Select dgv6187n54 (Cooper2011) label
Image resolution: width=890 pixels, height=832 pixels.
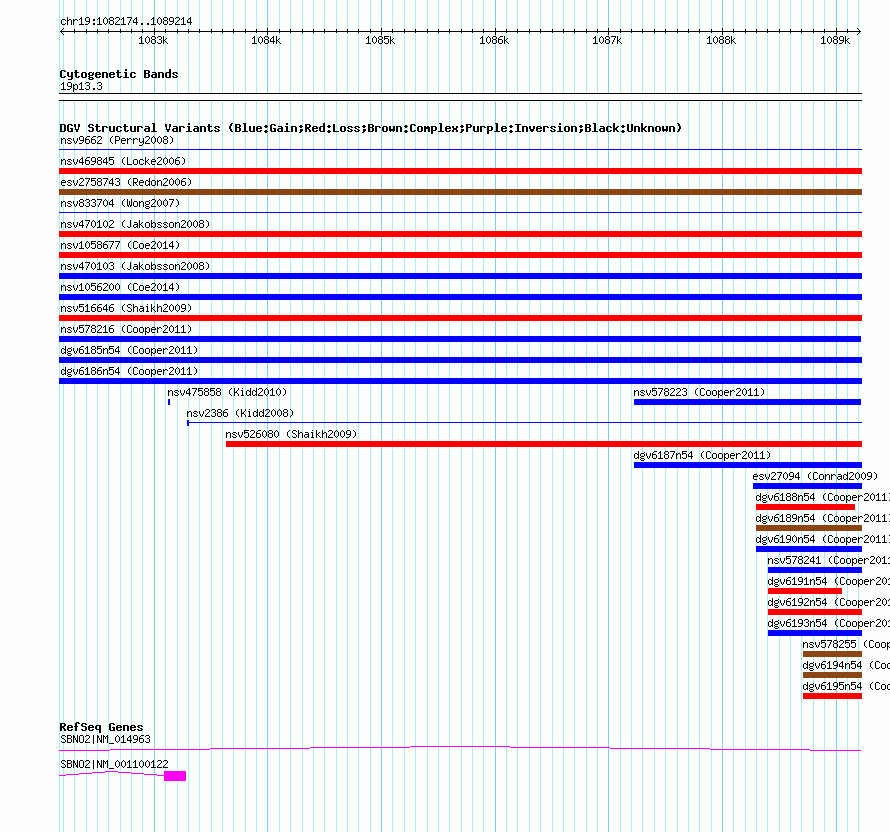[x=702, y=455]
